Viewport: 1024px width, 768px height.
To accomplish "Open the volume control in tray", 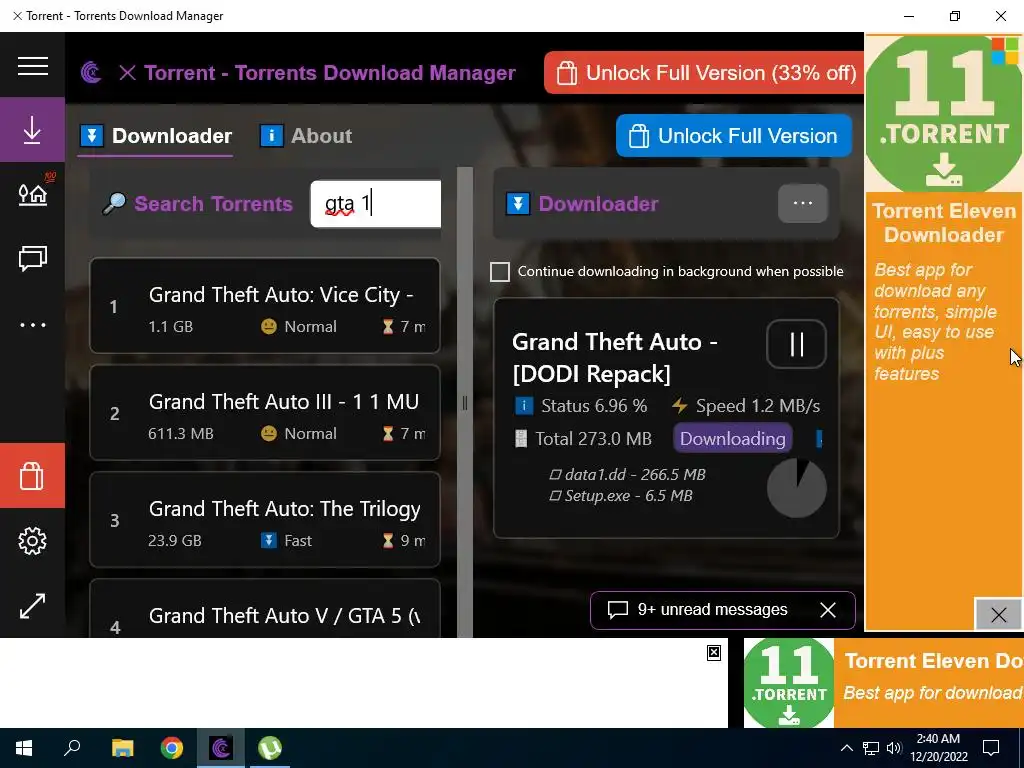I will 893,748.
